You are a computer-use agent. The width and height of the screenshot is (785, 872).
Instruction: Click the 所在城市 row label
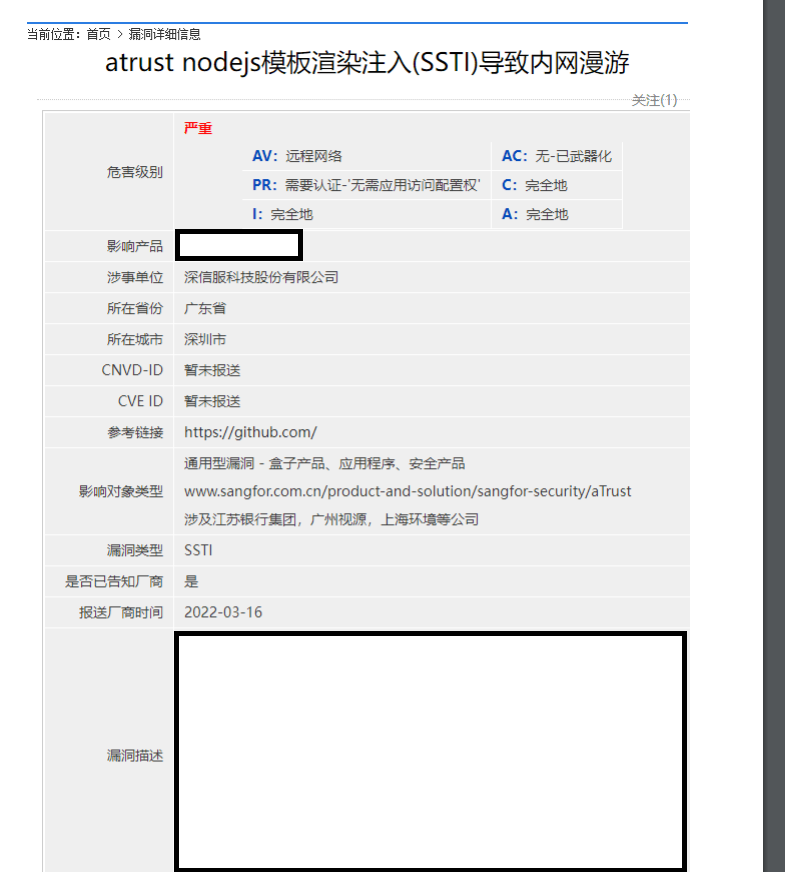tap(135, 340)
